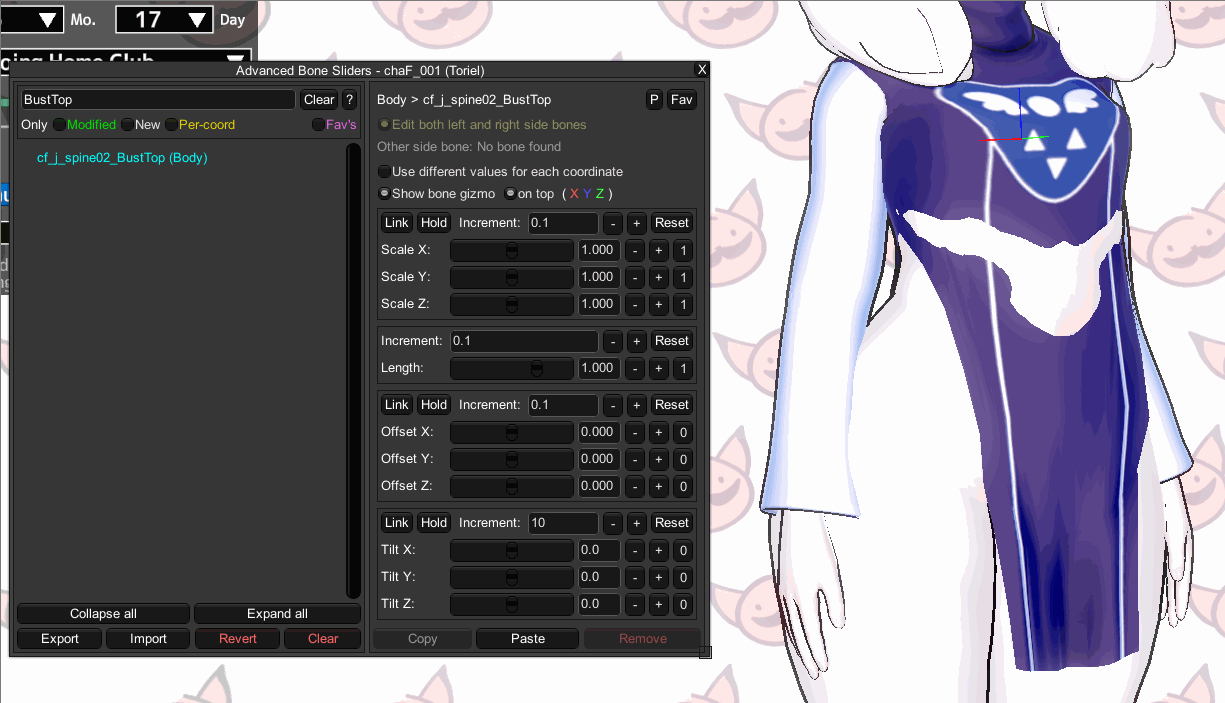The height and width of the screenshot is (703, 1225).
Task: Paste bone modifier values
Action: pos(527,639)
